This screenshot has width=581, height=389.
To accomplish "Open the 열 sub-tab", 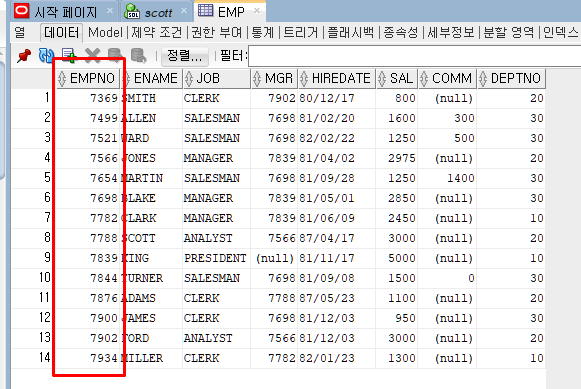I will click(x=20, y=33).
